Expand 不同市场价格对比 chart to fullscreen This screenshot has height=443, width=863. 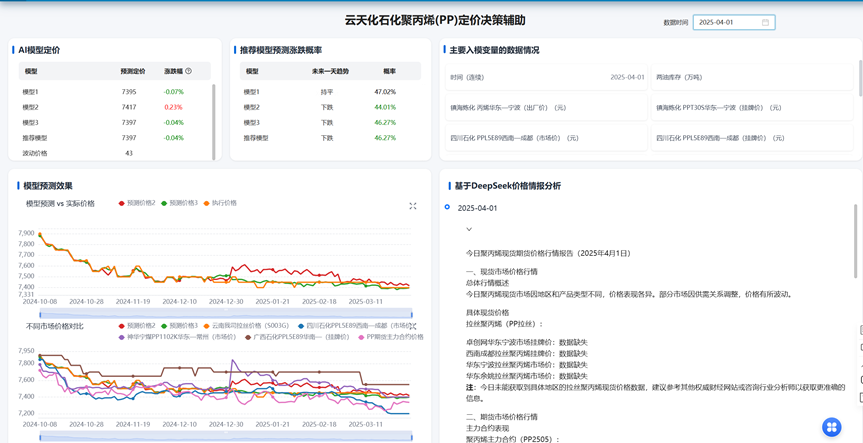coord(413,326)
